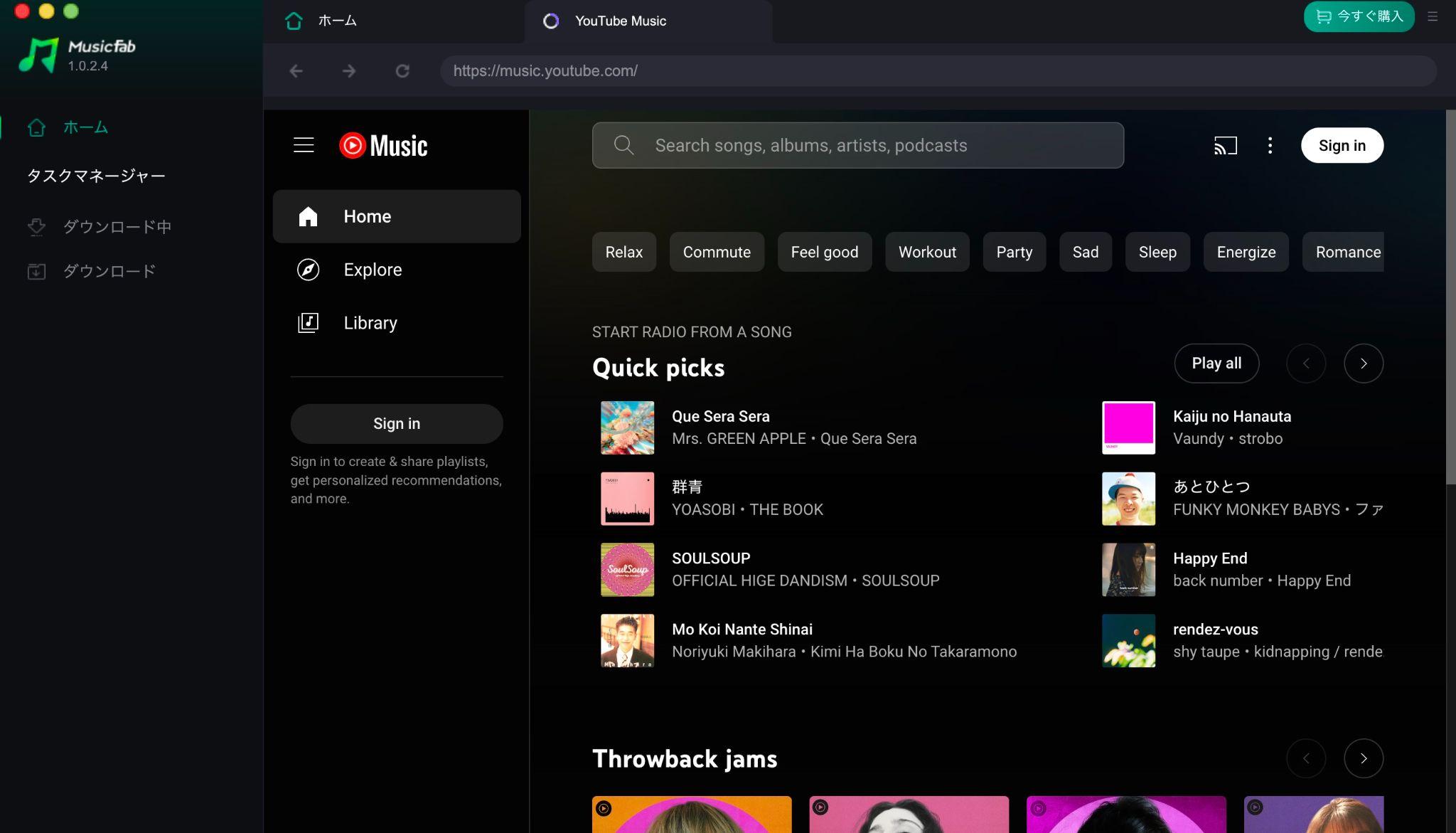Select the Commute mood chip
The height and width of the screenshot is (833, 1456).
[x=717, y=252]
